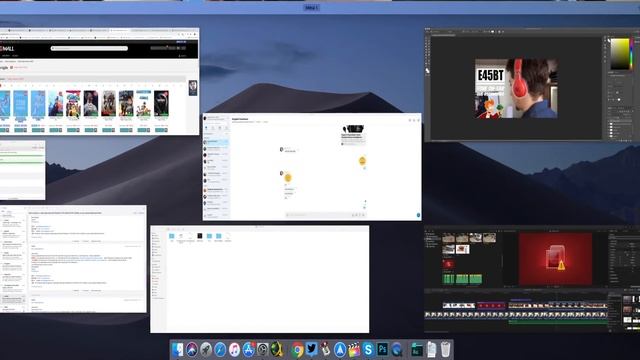Screen dimensions: 640x360
Task: Bring the Chrome browser window to front
Action: coord(100,81)
